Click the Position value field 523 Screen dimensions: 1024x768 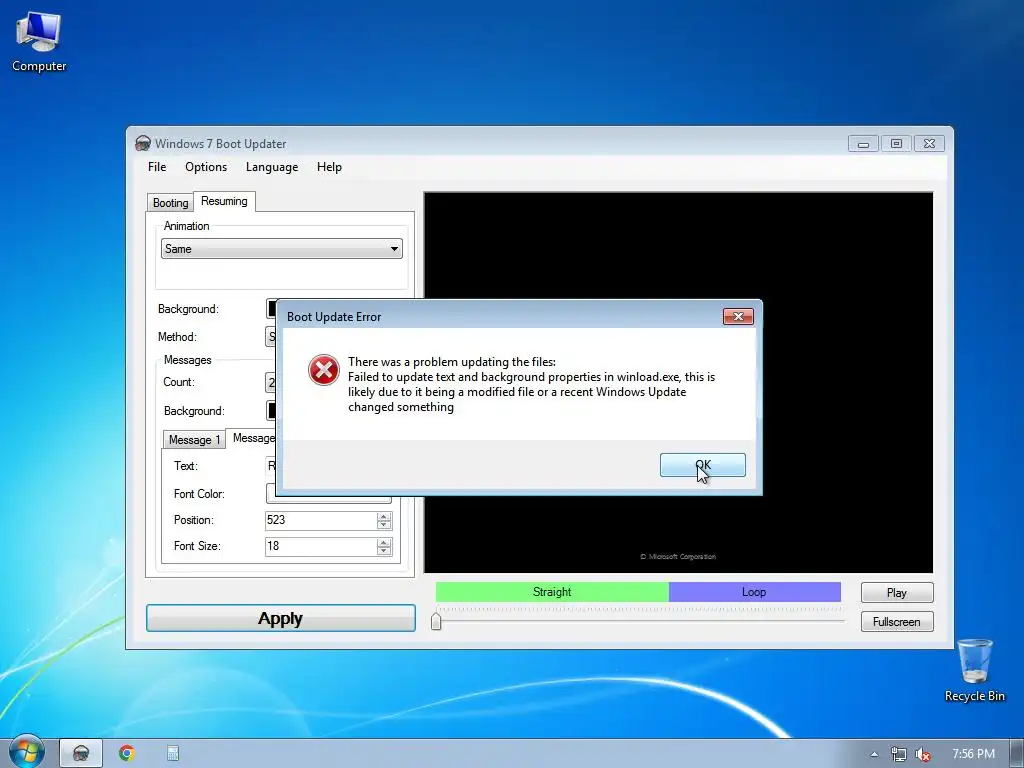[x=321, y=520]
